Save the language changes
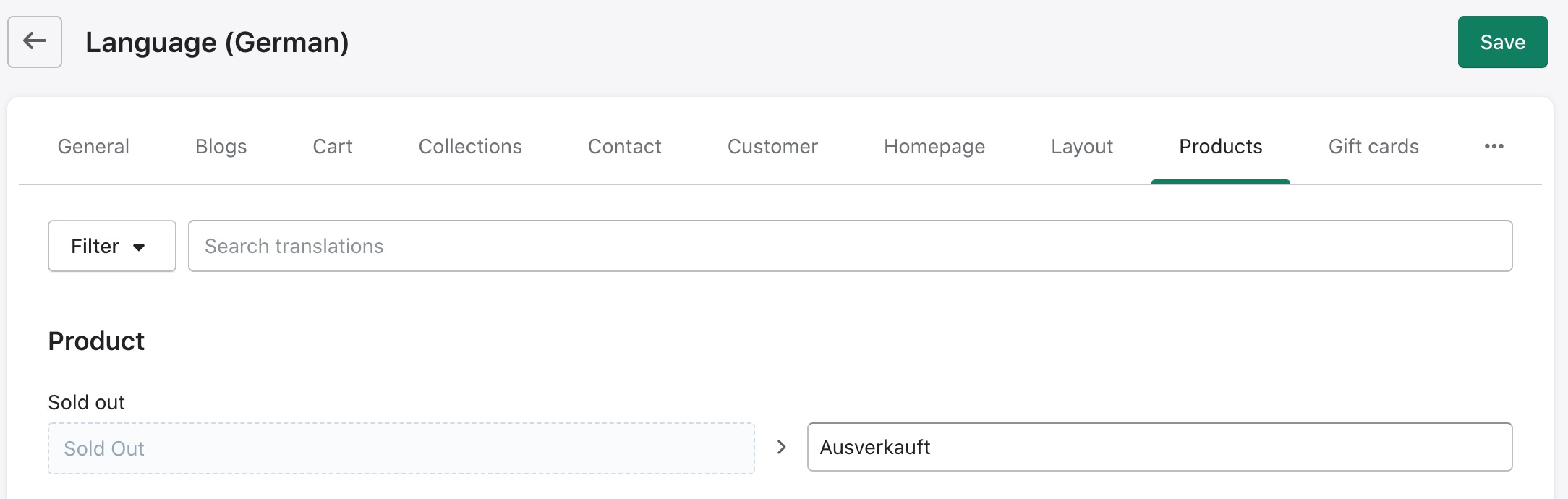Image resolution: width=1568 pixels, height=499 pixels. click(x=1502, y=43)
